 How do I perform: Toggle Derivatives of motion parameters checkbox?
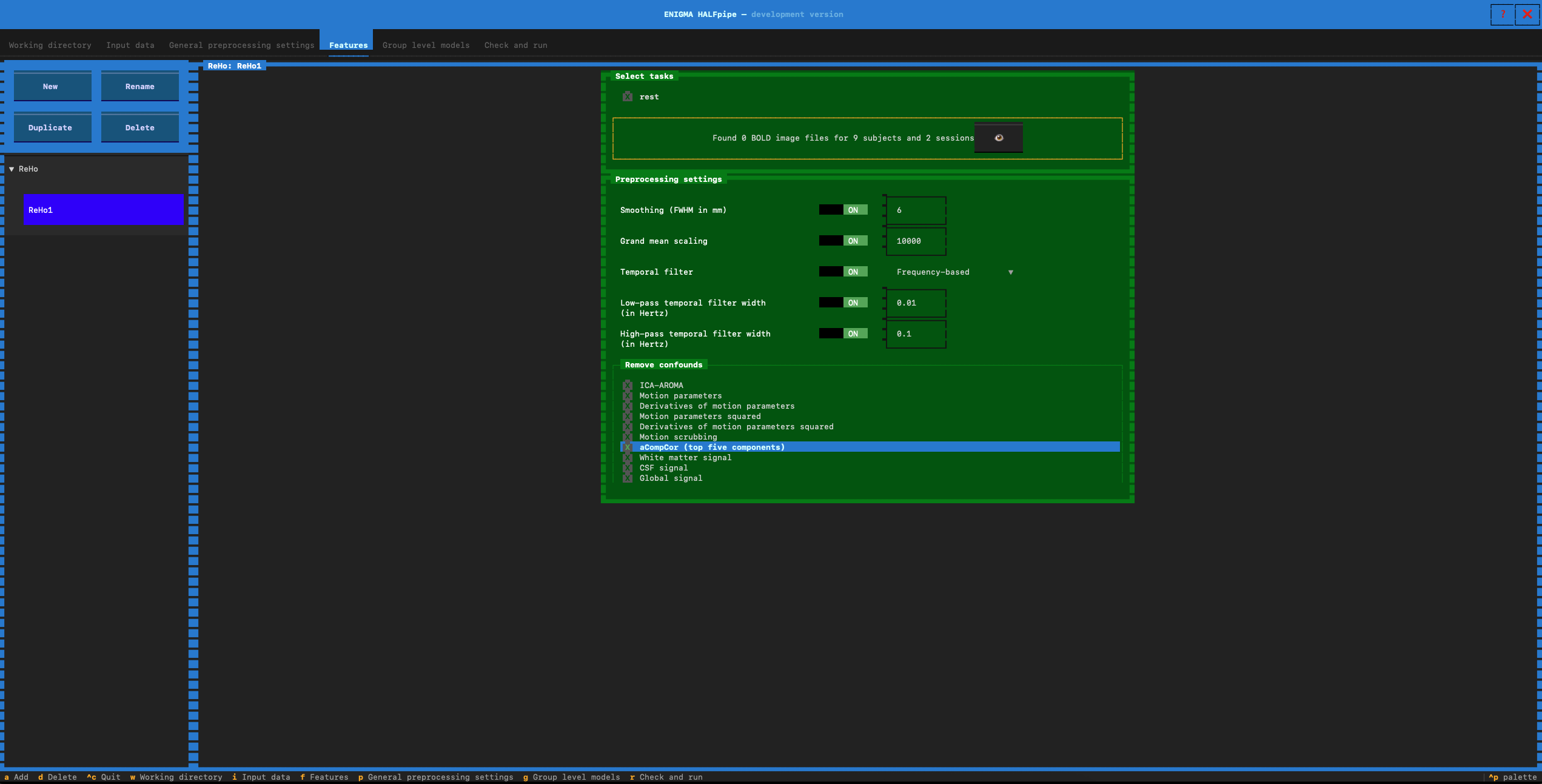pos(628,406)
